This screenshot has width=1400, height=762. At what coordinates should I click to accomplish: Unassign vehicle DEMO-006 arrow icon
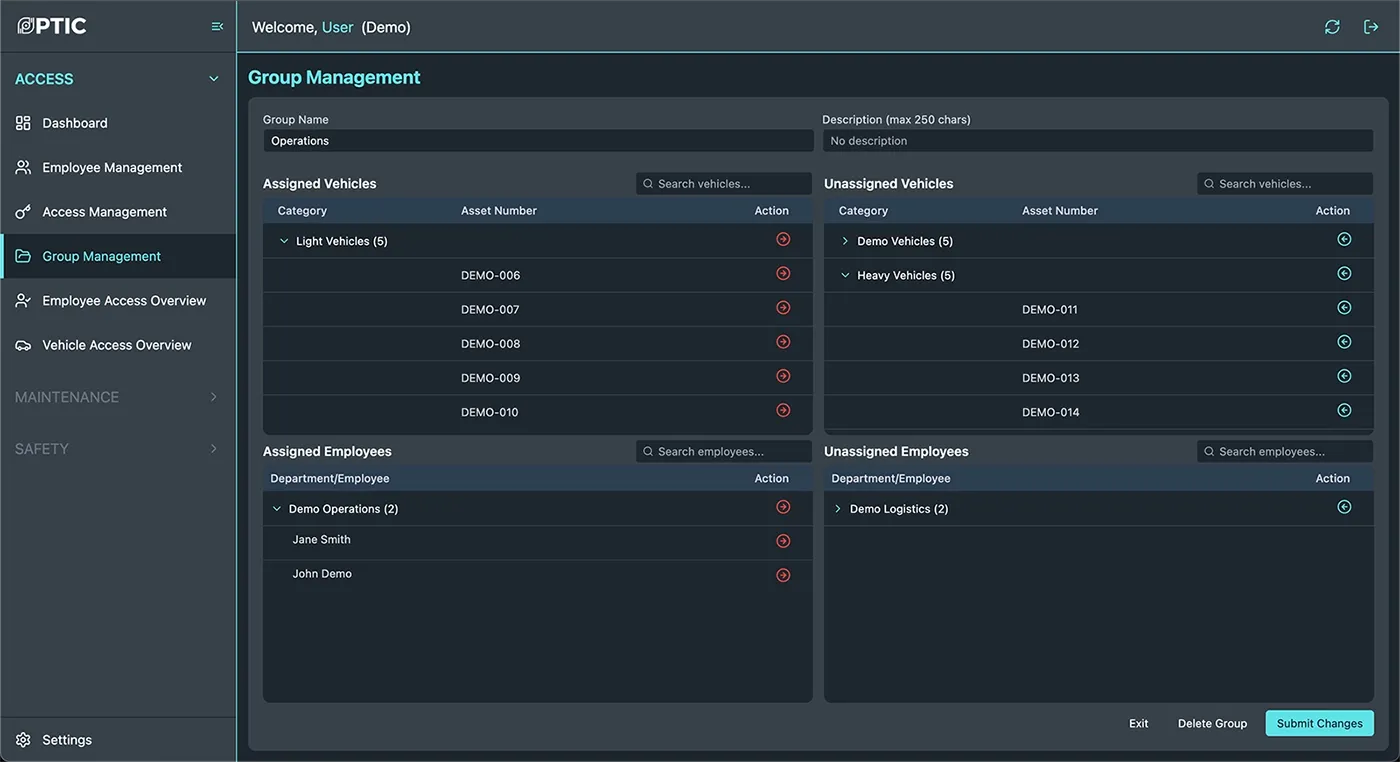click(783, 273)
